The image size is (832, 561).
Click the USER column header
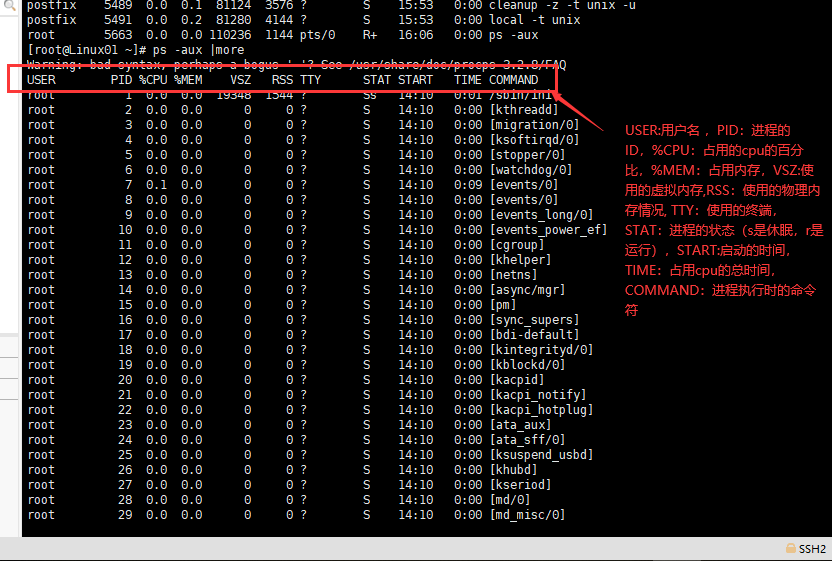[41, 80]
